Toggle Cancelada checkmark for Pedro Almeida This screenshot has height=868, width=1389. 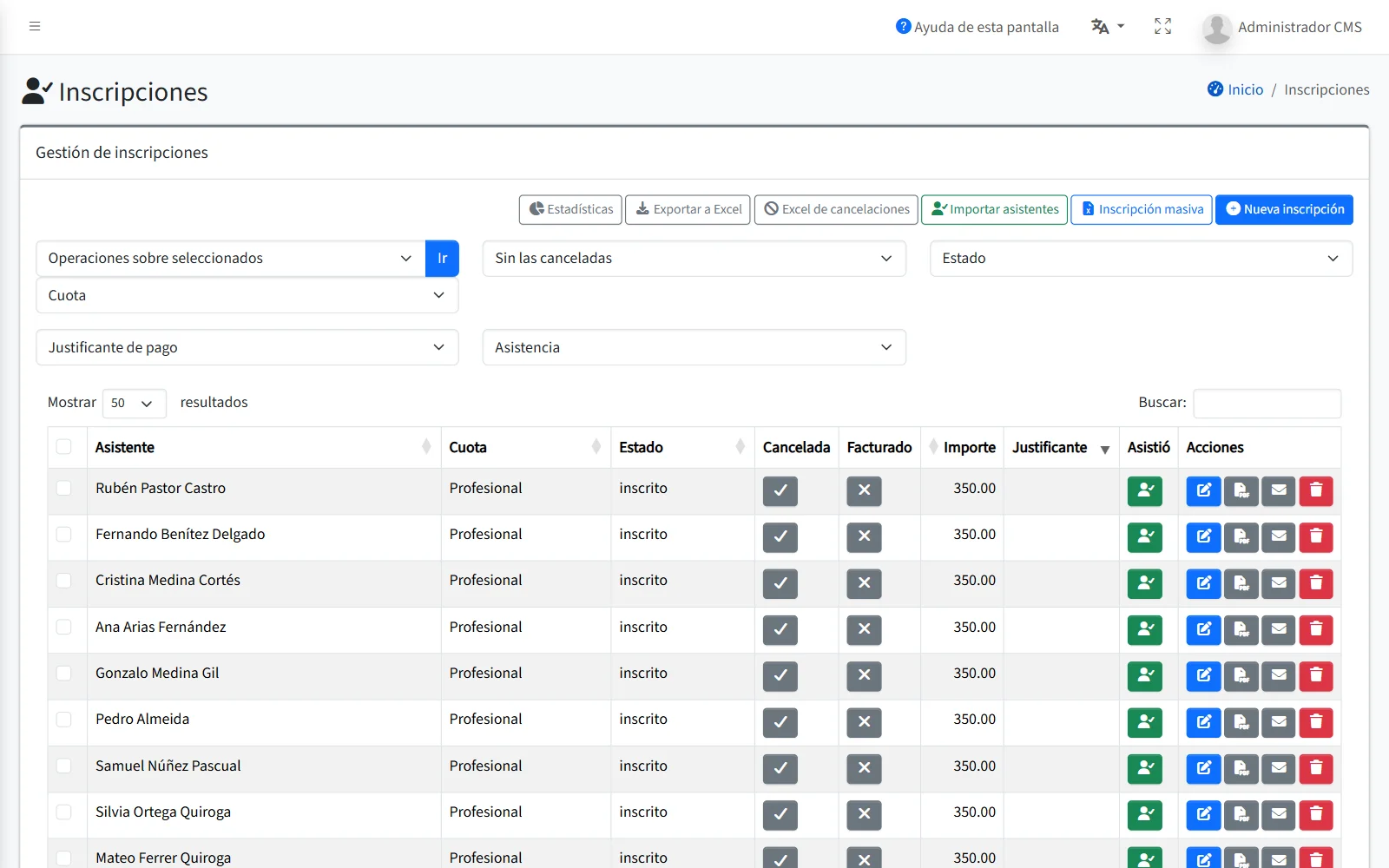click(780, 722)
